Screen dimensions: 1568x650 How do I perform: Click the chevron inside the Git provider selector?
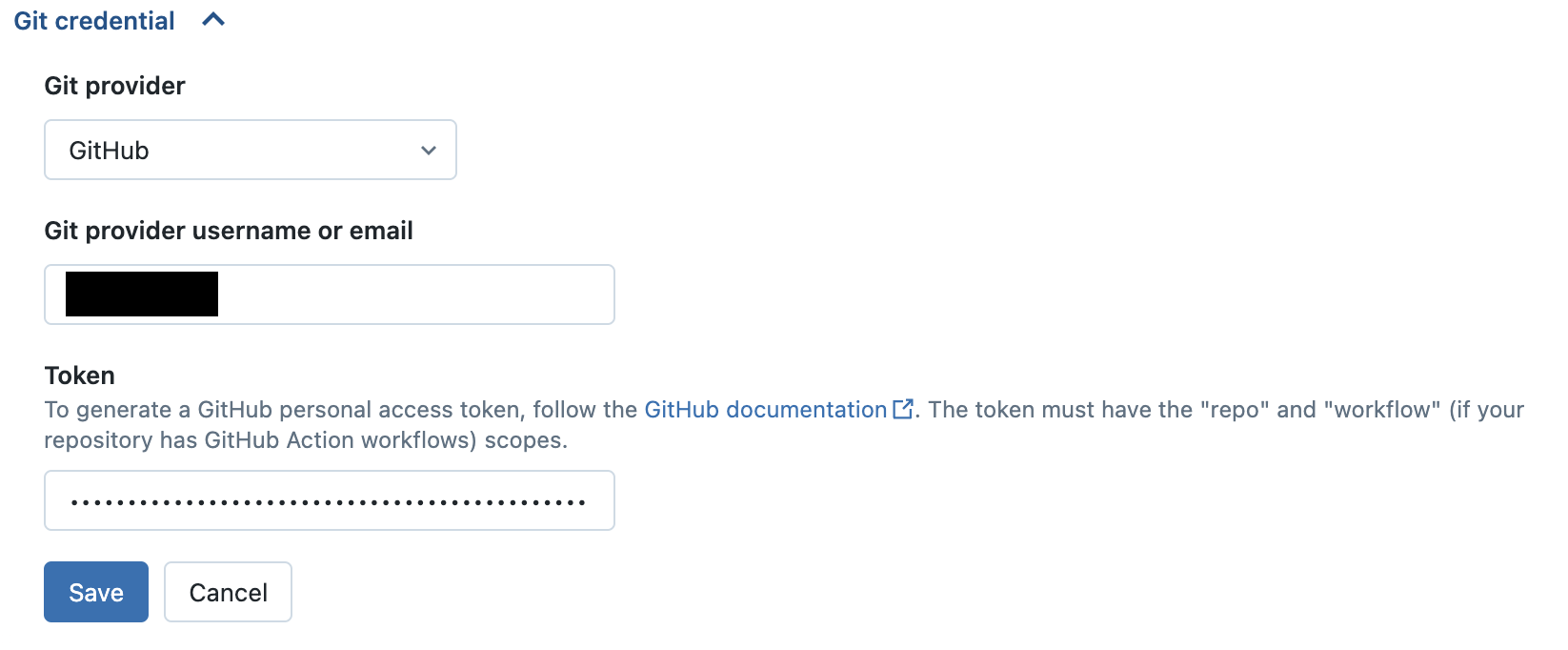(x=429, y=150)
